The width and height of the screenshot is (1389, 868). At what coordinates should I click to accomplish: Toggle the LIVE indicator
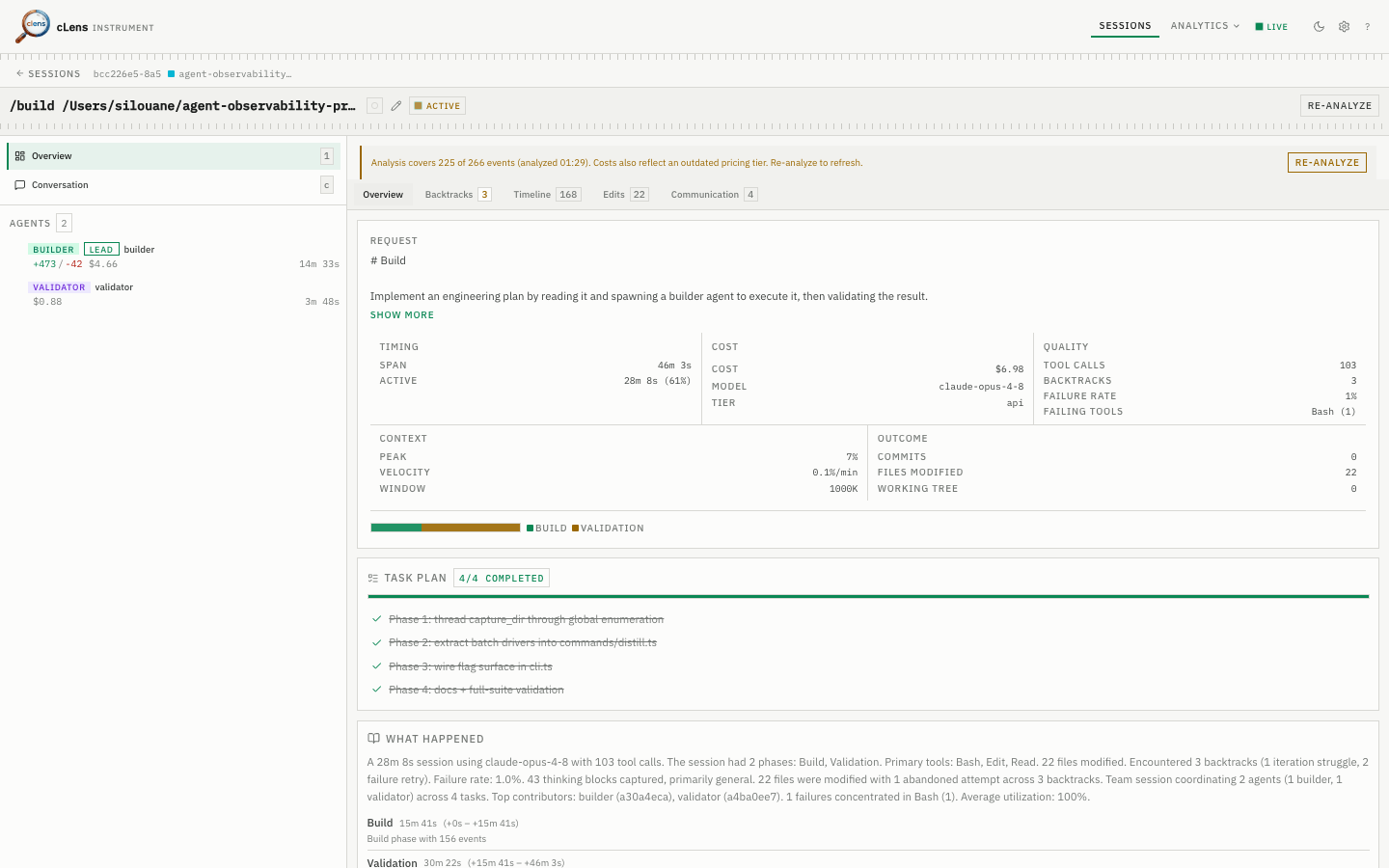tap(1271, 27)
